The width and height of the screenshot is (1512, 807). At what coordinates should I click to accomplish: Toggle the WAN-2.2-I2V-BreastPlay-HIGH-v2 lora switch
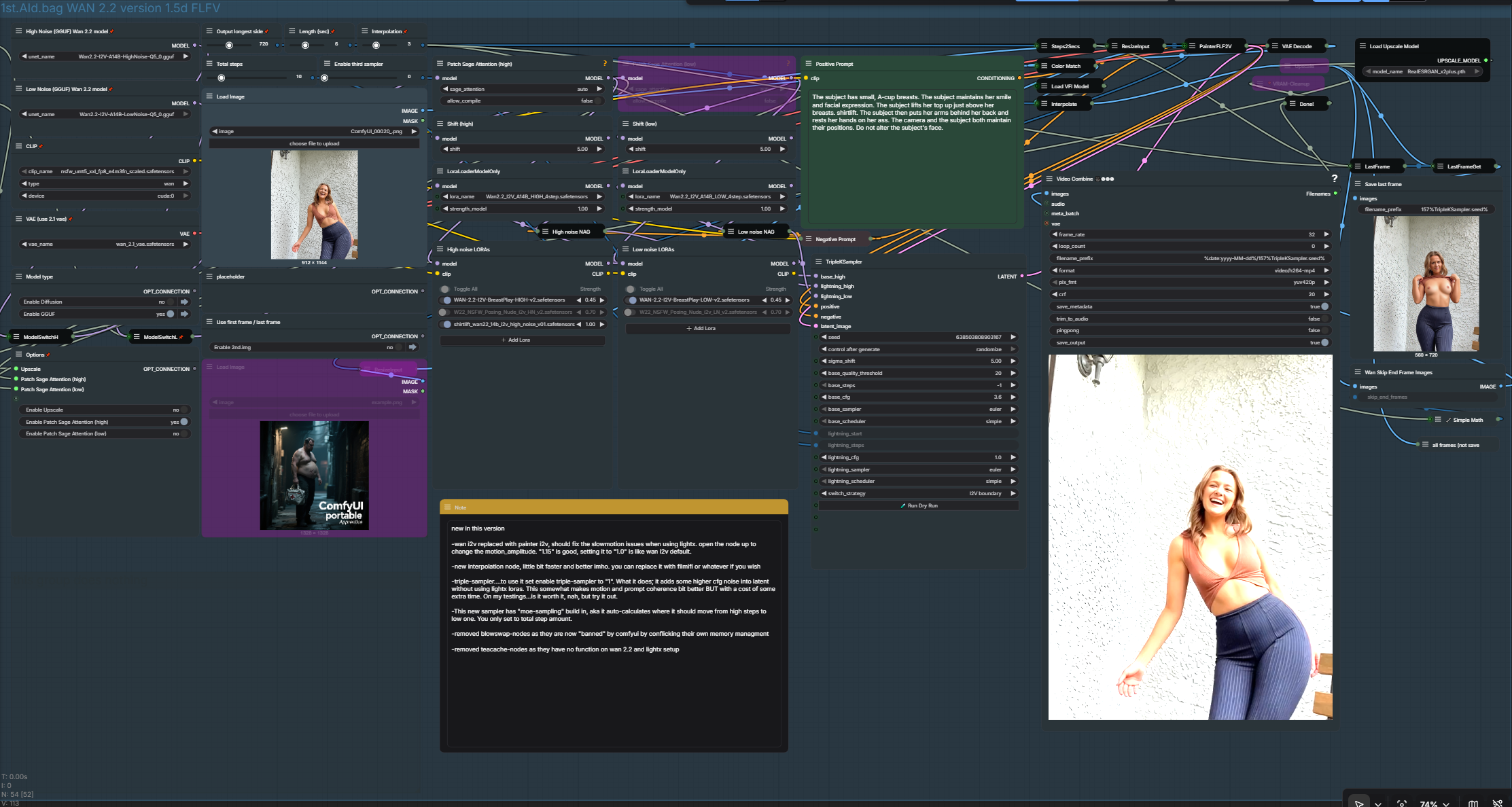pos(446,300)
